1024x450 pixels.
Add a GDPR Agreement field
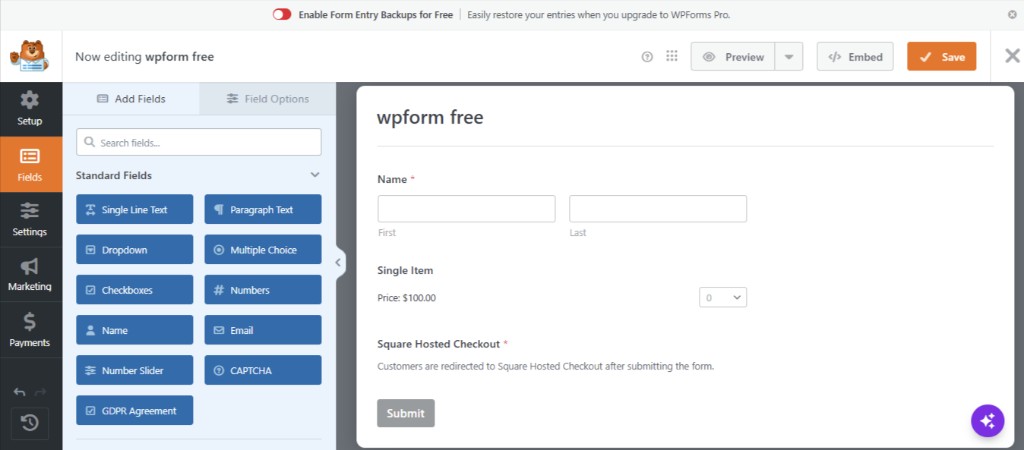pyautogui.click(x=135, y=410)
